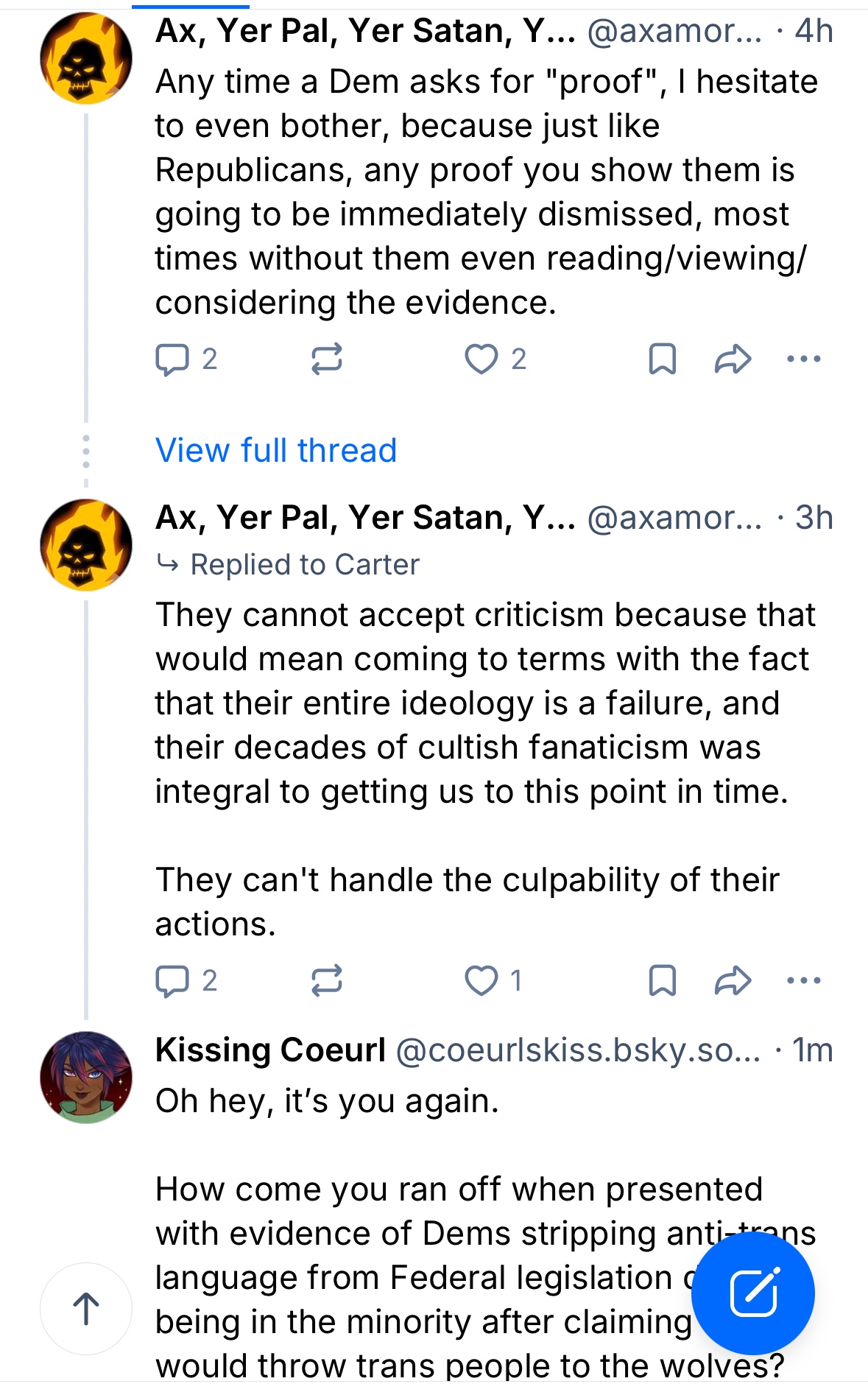Open more options on first post
The height and width of the screenshot is (1395, 868).
(803, 359)
